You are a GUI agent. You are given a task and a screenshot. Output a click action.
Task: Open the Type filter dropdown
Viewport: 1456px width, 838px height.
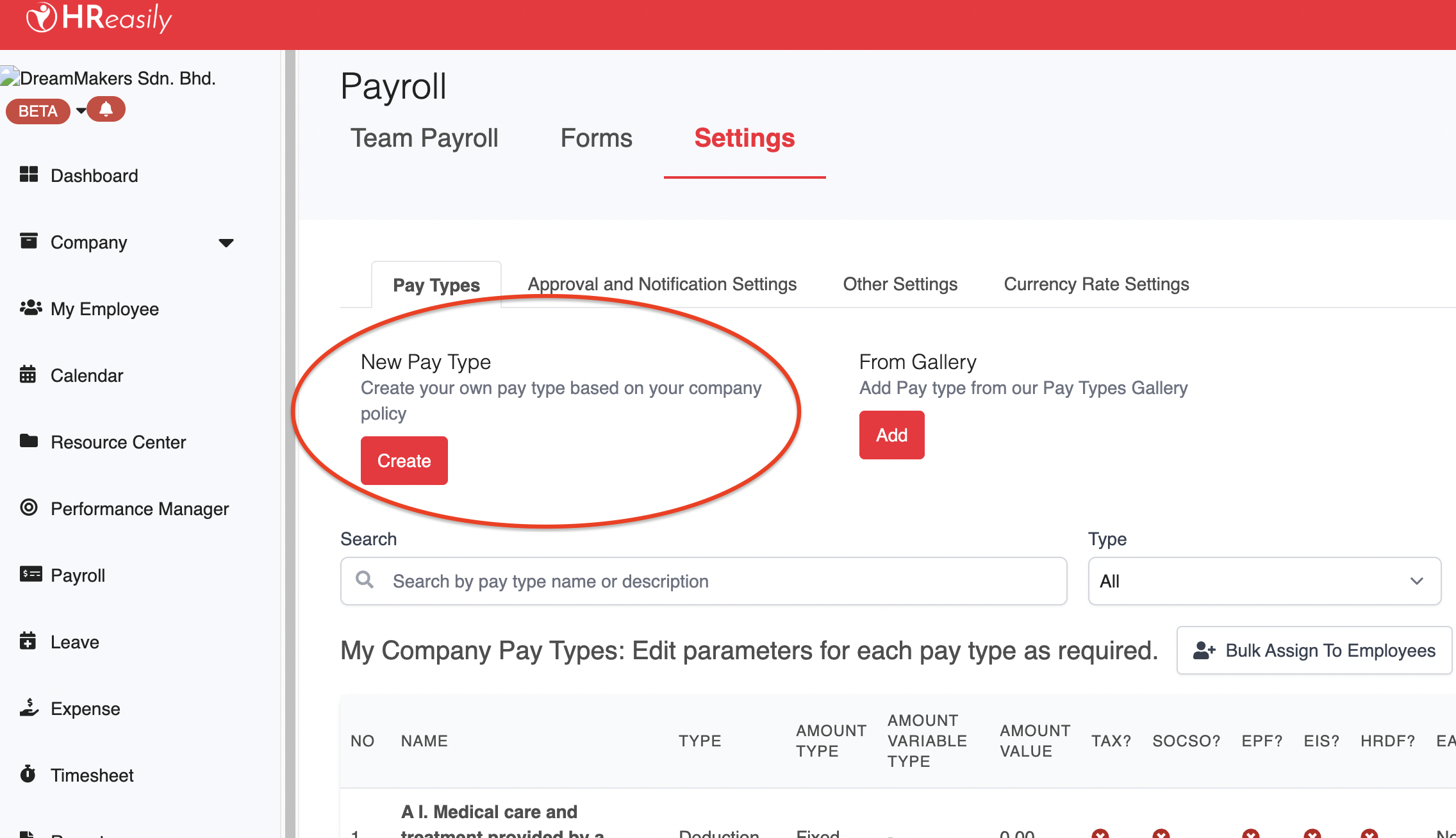[x=1264, y=581]
